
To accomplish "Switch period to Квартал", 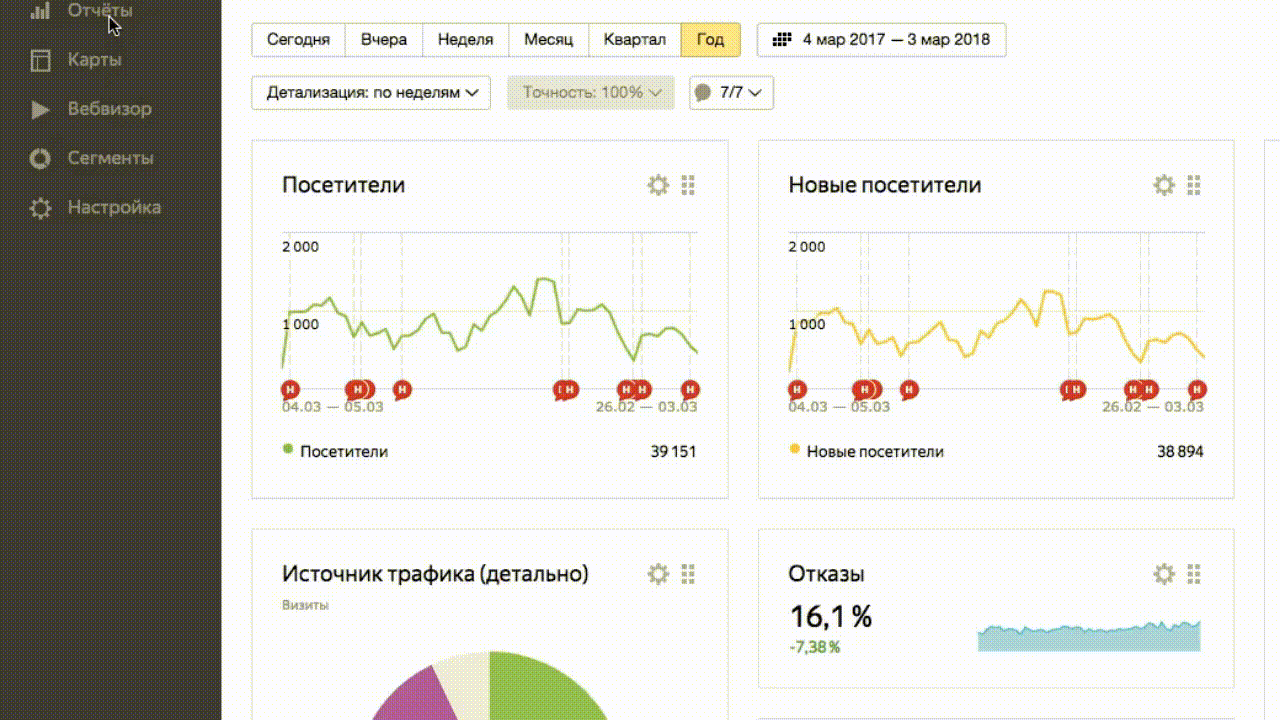I will (634, 40).
